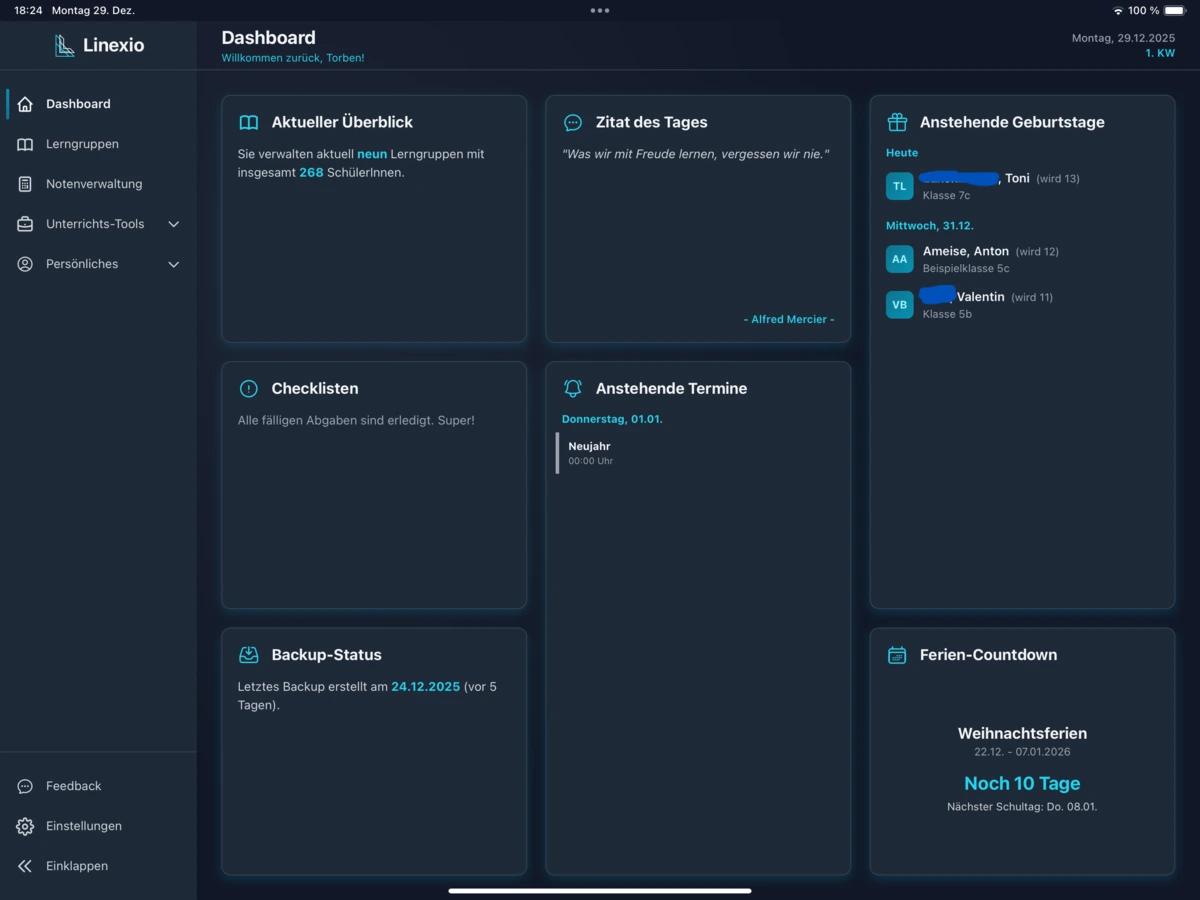Screen dimensions: 1200x900
Task: Click the three-dot multitasking menu at top
Action: [600, 11]
